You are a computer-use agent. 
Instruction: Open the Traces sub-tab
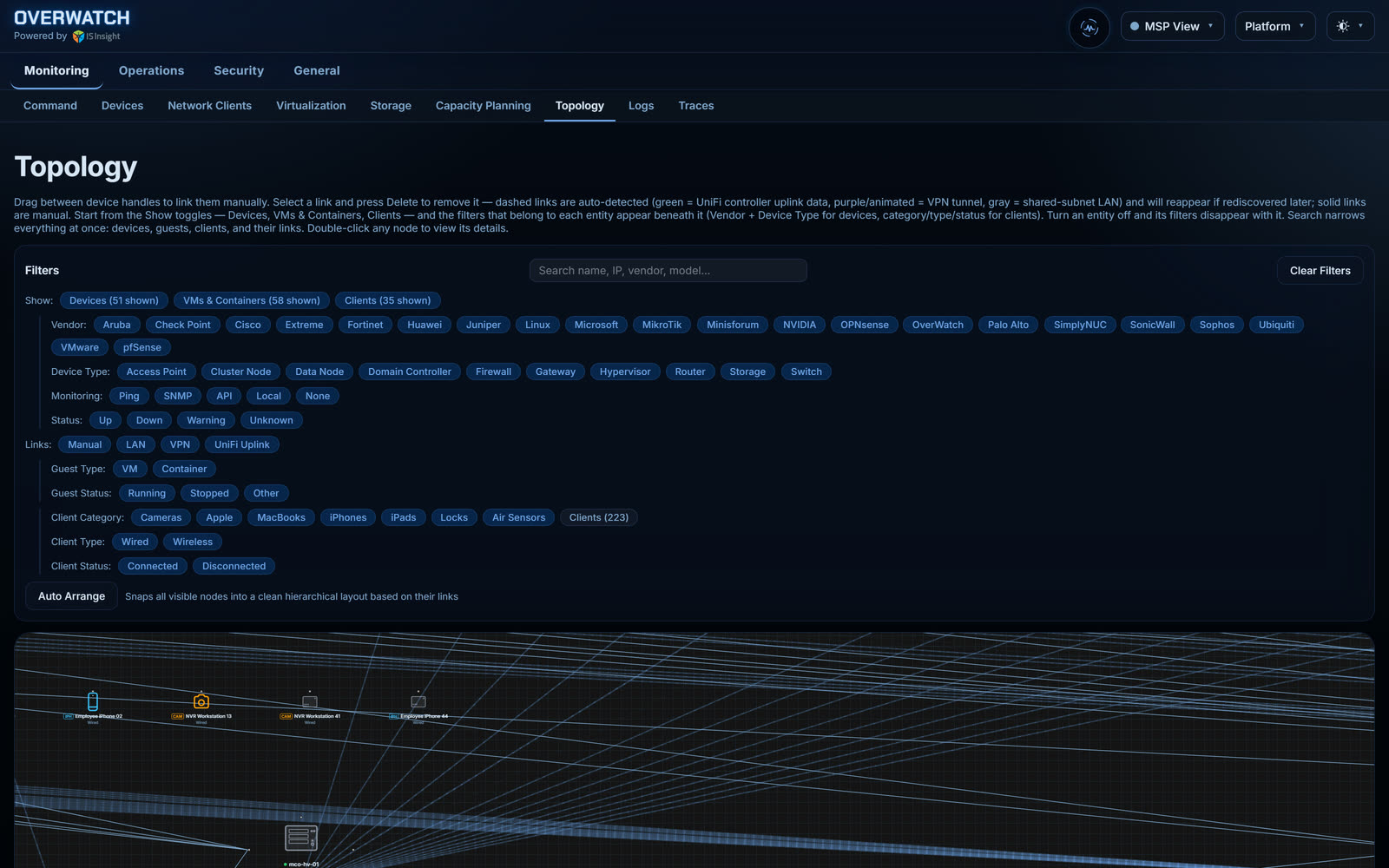point(696,106)
